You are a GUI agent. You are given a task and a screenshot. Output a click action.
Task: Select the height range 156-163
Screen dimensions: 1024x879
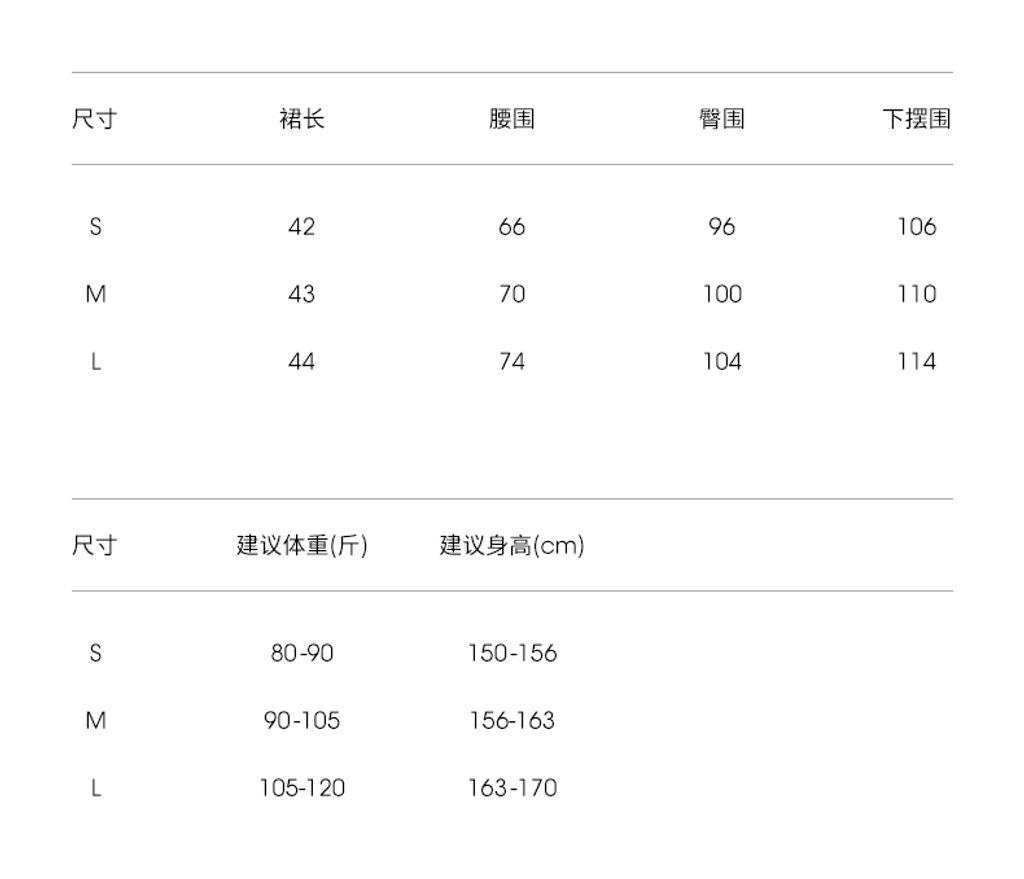[x=512, y=721]
